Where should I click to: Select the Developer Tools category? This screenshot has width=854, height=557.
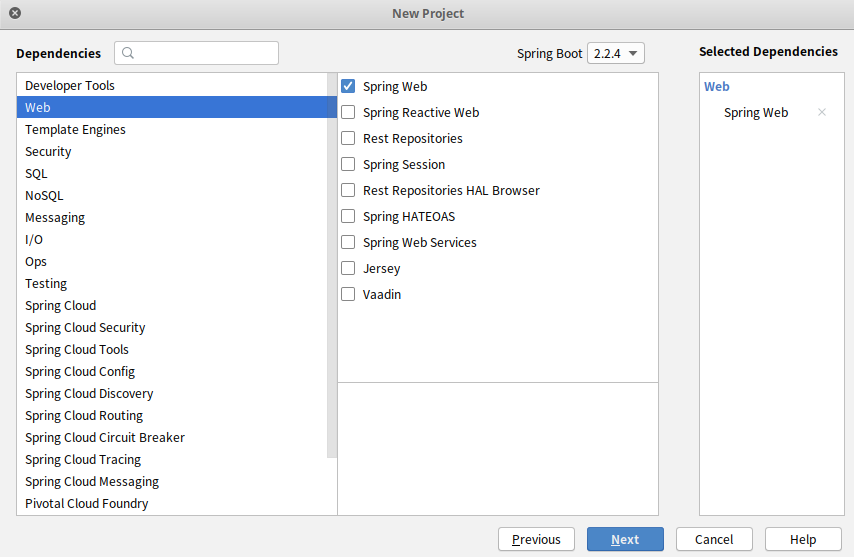70,86
